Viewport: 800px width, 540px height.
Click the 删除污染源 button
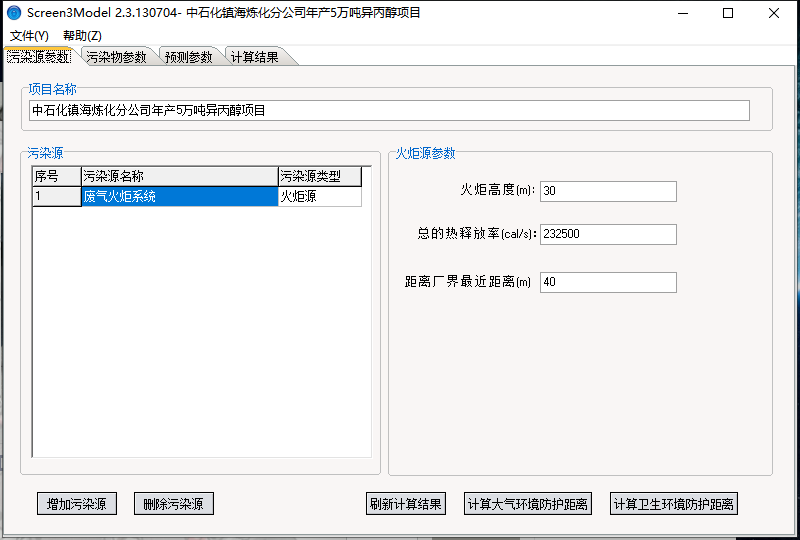174,504
